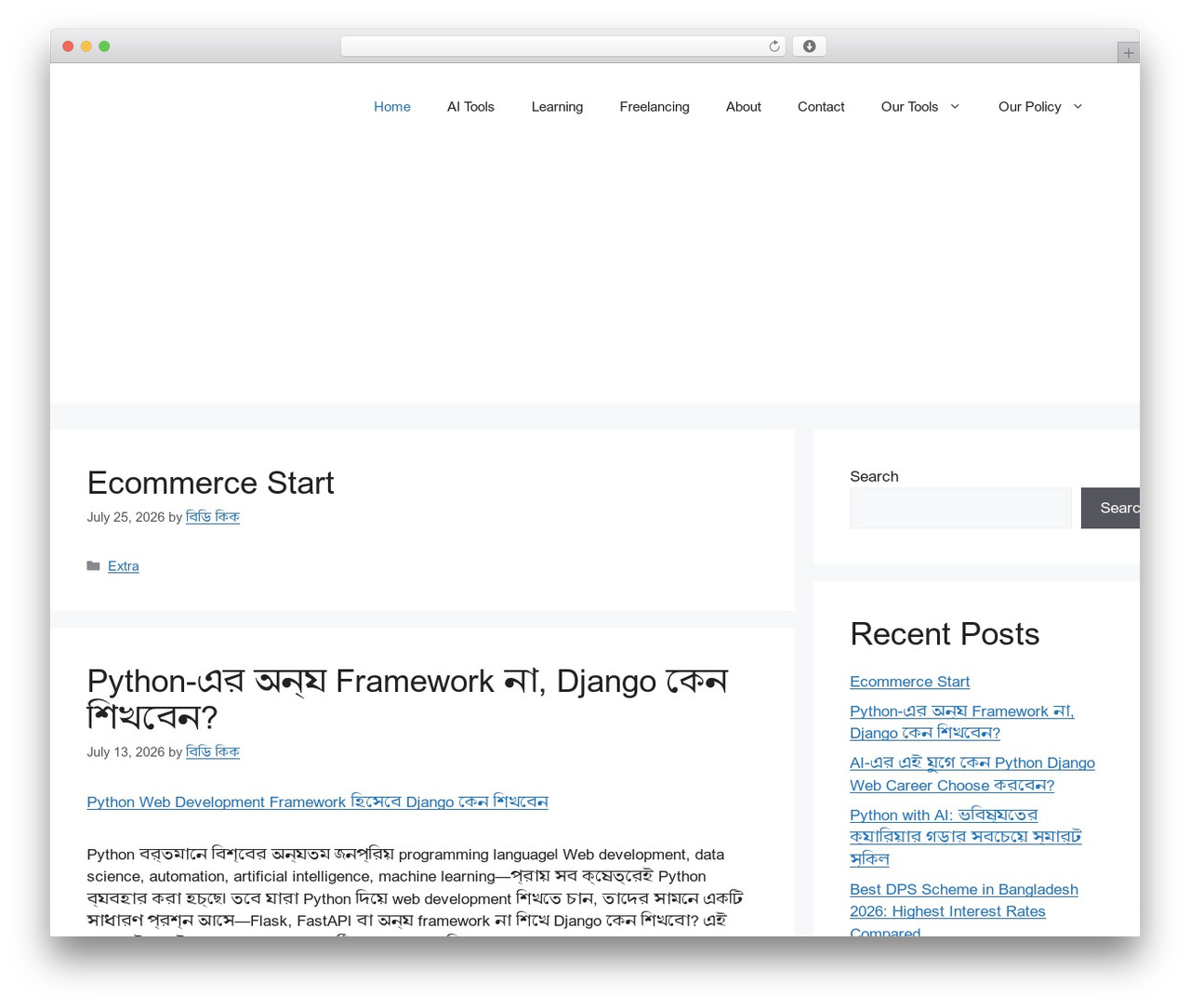
Task: Open a new tab with the plus button
Action: pos(1128,53)
